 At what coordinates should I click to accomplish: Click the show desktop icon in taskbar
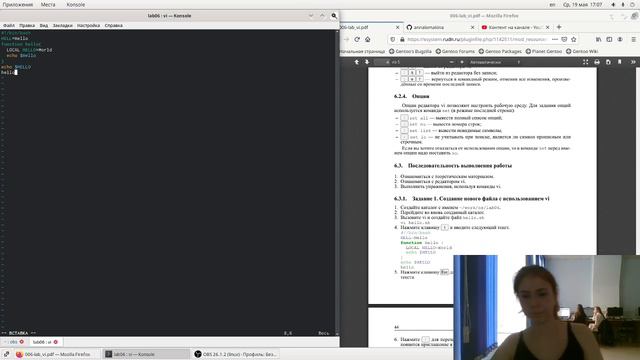coord(6,354)
